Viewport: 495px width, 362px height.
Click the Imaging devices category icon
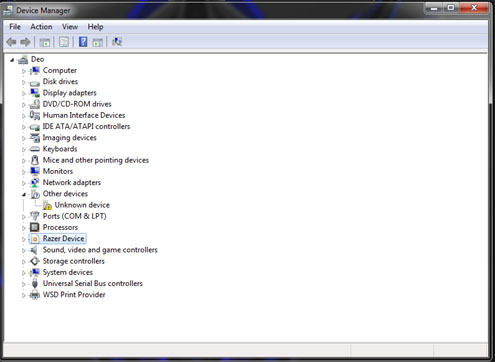pyautogui.click(x=35, y=138)
